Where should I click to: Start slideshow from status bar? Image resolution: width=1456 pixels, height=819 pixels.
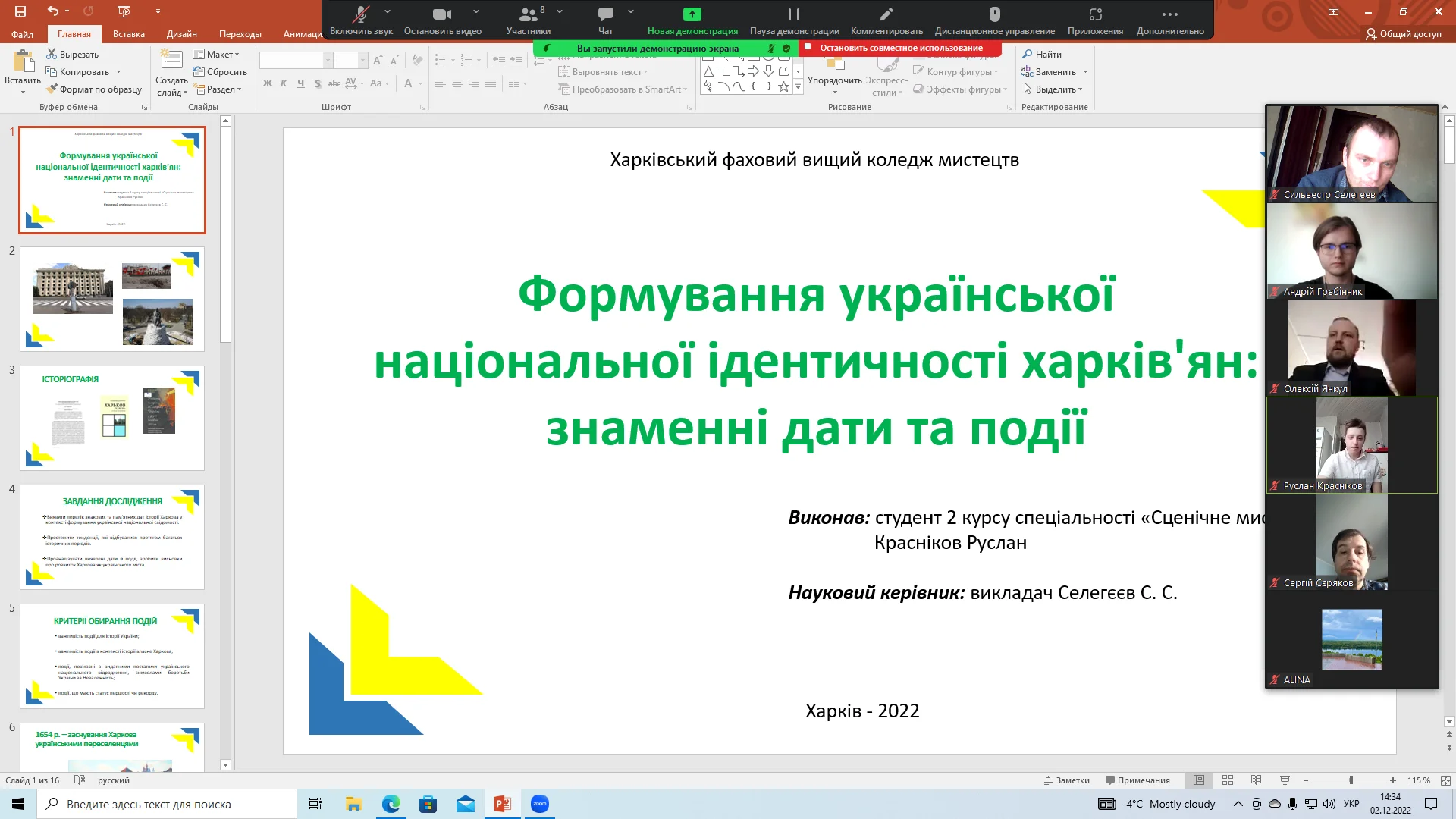pyautogui.click(x=1285, y=780)
